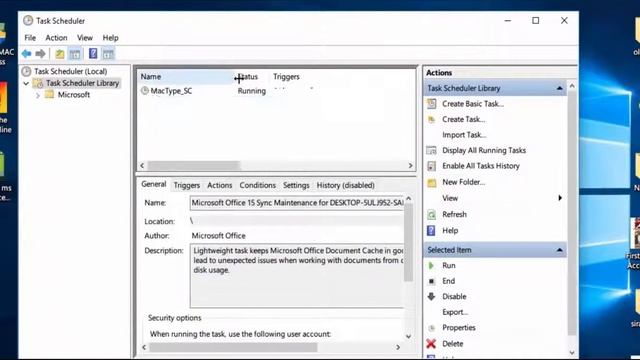Collapse the Task Scheduler Library actions section
This screenshot has width=640, height=360.
560,88
